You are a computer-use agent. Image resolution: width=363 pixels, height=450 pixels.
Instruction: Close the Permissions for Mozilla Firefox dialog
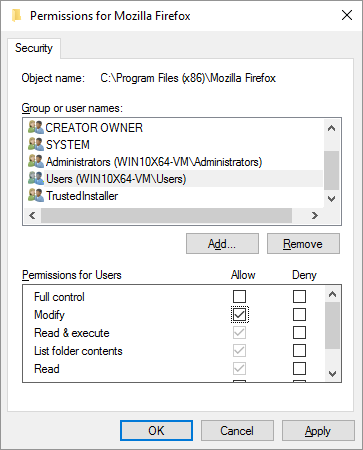pyautogui.click(x=347, y=15)
